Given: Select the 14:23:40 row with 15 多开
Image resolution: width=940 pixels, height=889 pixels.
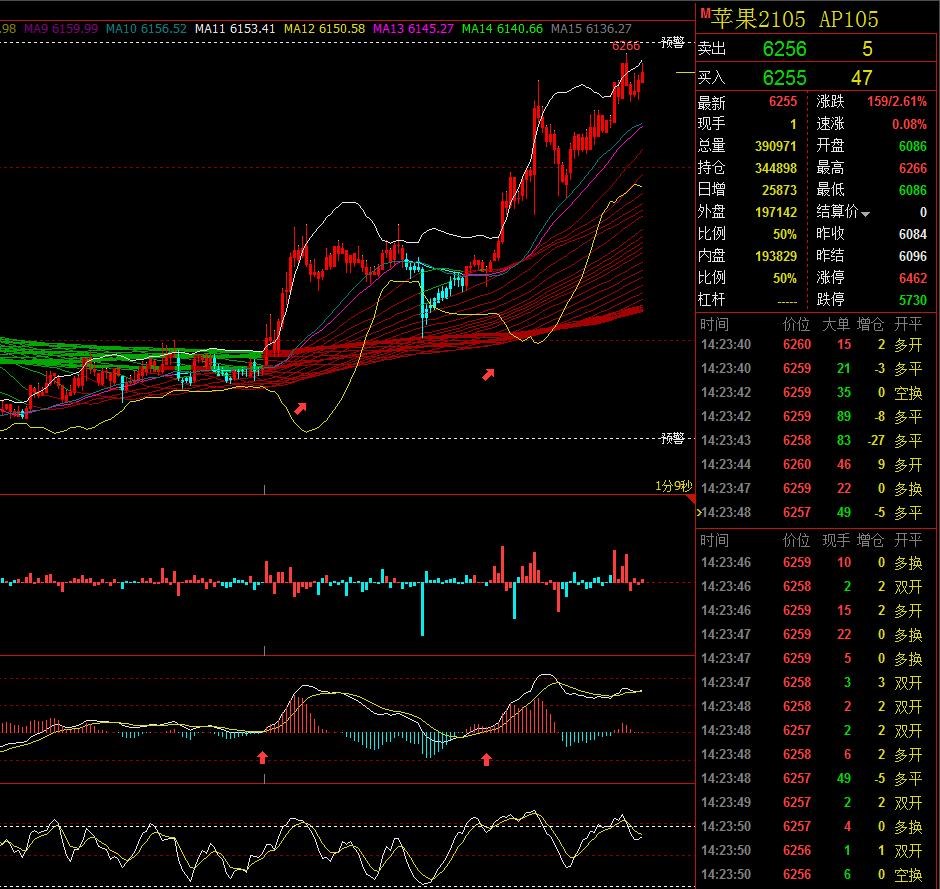Looking at the screenshot, I should click(x=815, y=345).
